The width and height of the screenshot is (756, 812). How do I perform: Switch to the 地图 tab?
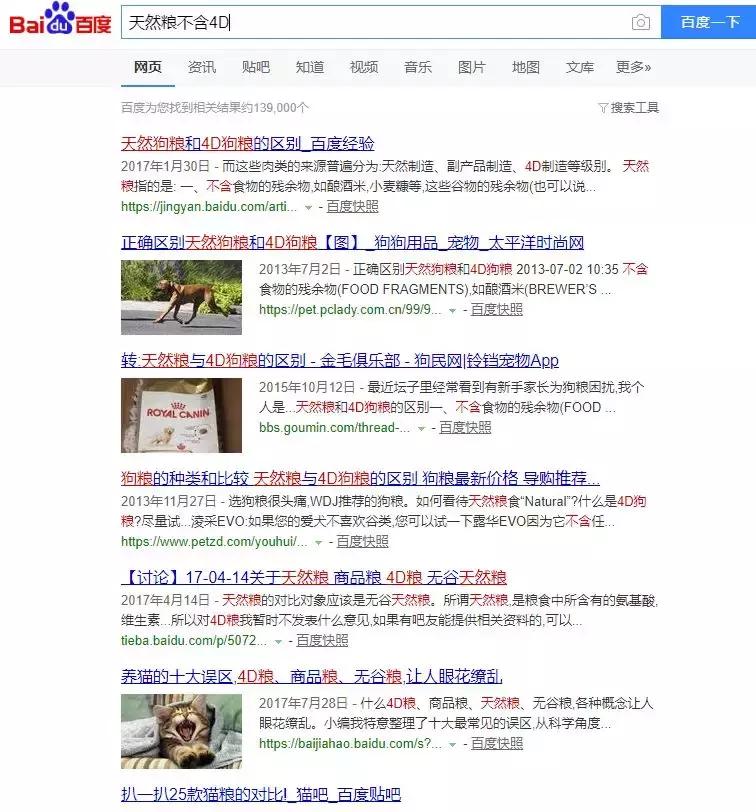click(526, 67)
